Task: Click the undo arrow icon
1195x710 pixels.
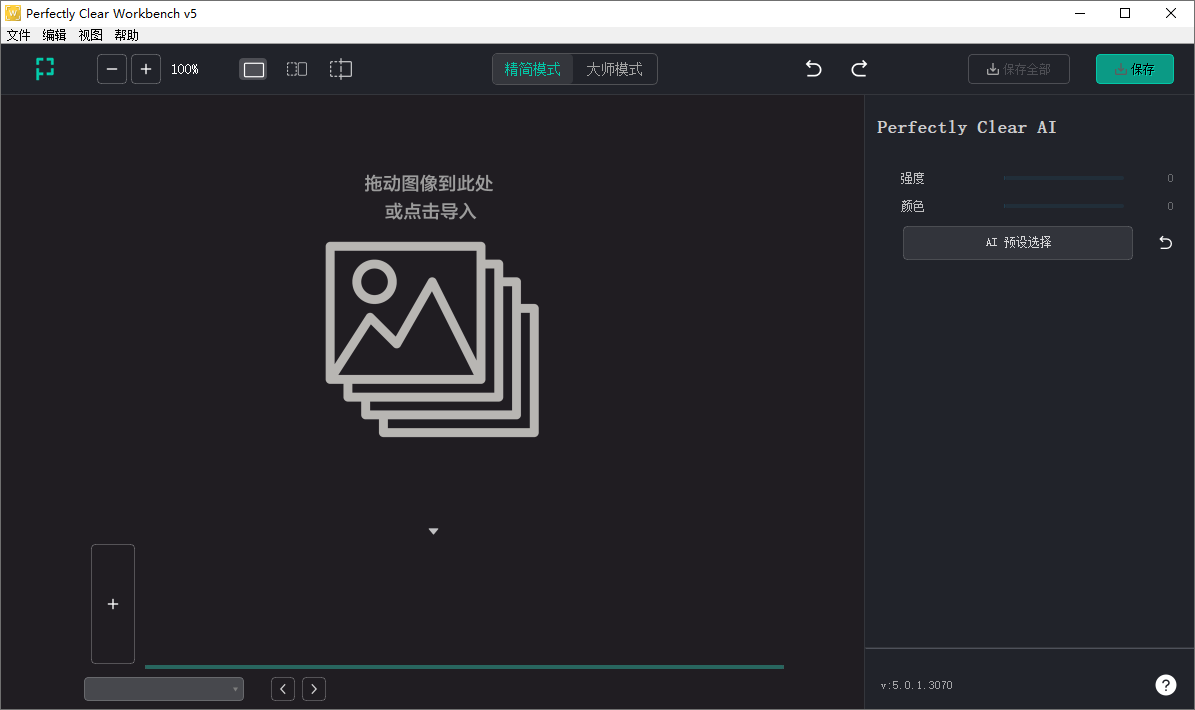Action: (x=813, y=68)
